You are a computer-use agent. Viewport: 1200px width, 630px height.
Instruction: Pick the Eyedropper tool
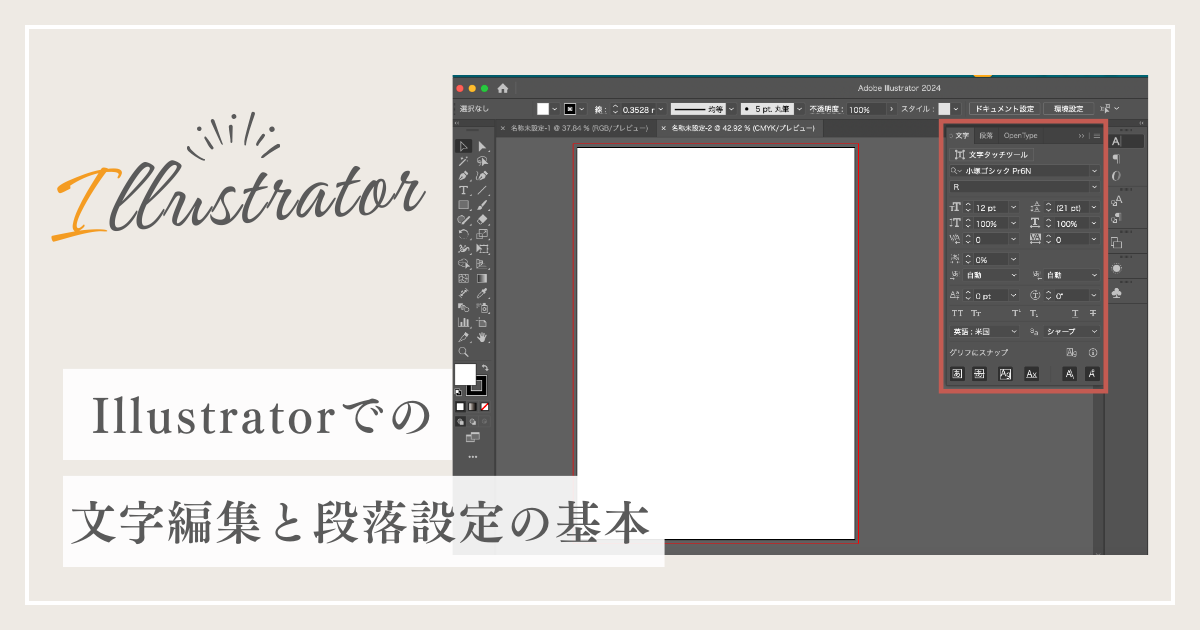(482, 293)
